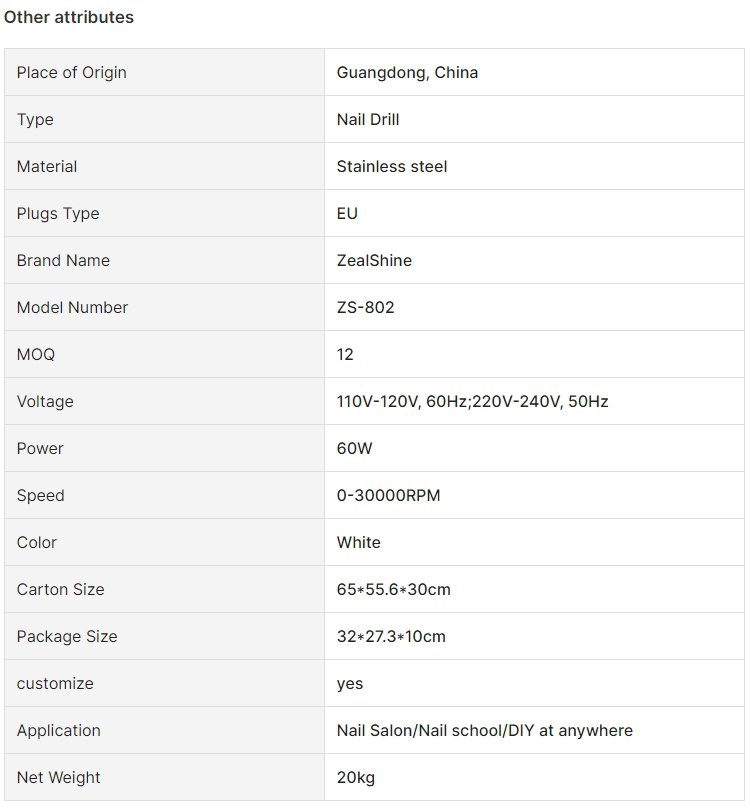Select the 'ZS-802' model number

pos(365,307)
